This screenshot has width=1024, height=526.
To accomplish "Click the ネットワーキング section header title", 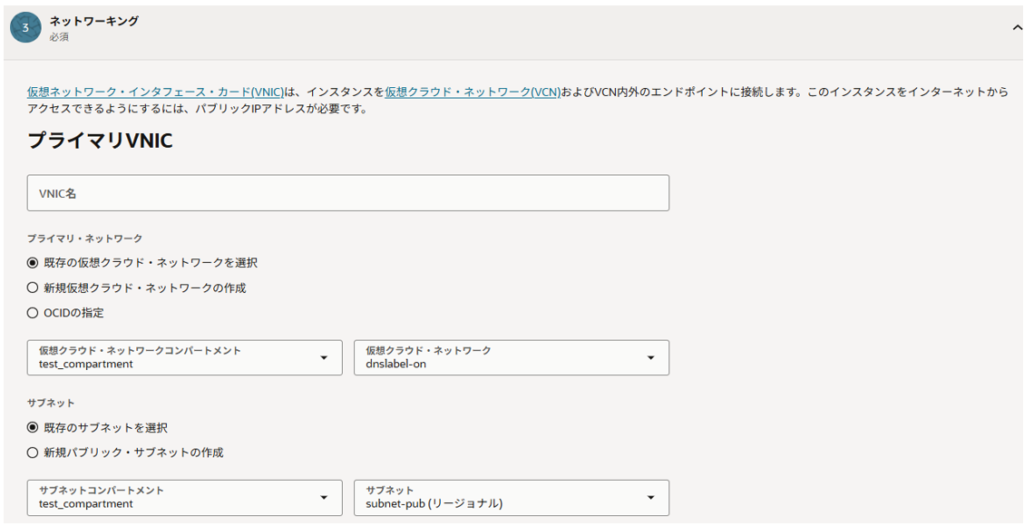I will point(94,21).
